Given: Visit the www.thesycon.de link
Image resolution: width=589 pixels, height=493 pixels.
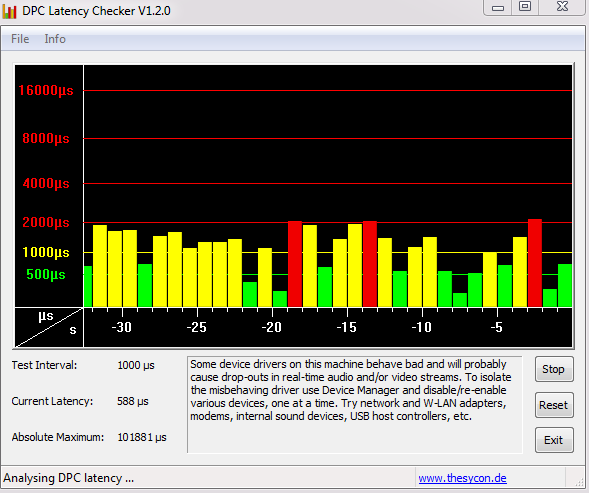Looking at the screenshot, I should [x=462, y=478].
